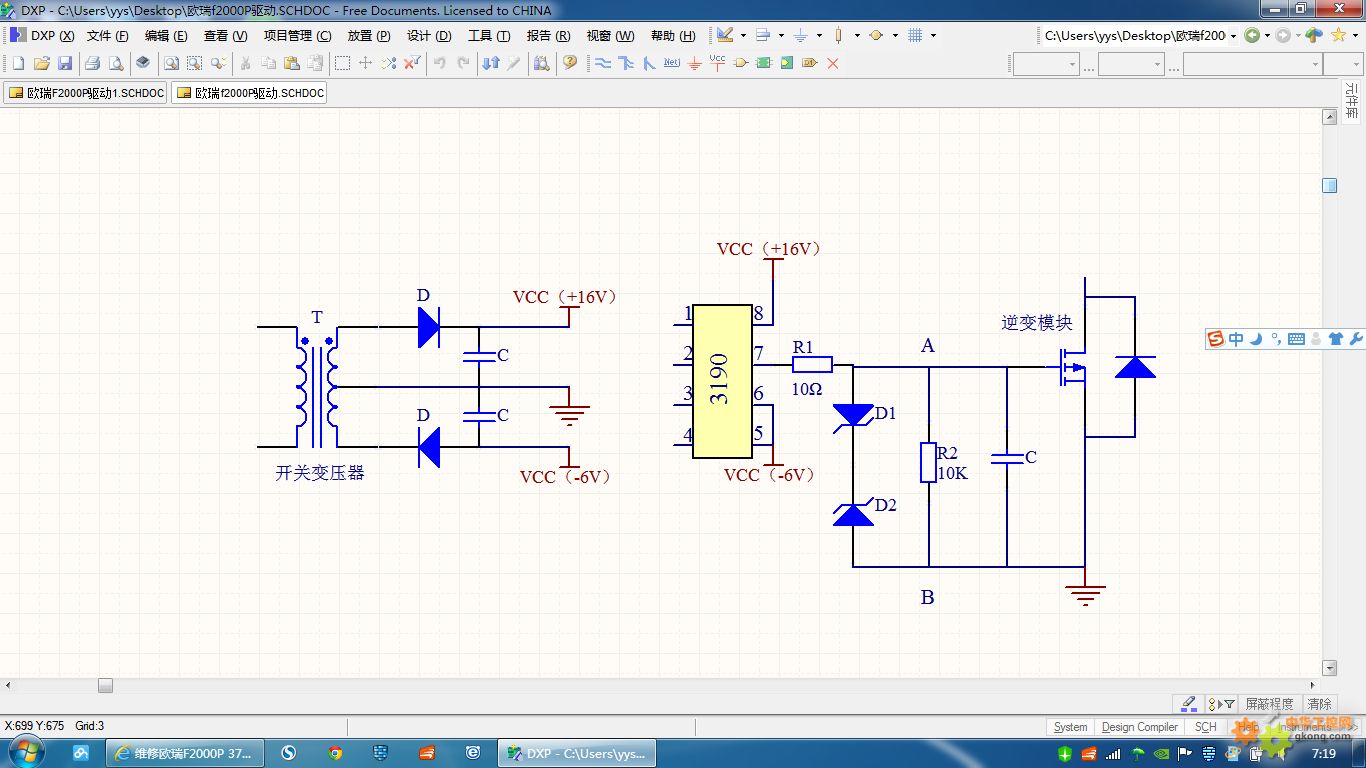This screenshot has height=768, width=1366.
Task: Select the Place Bus tool
Action: [x=626, y=63]
